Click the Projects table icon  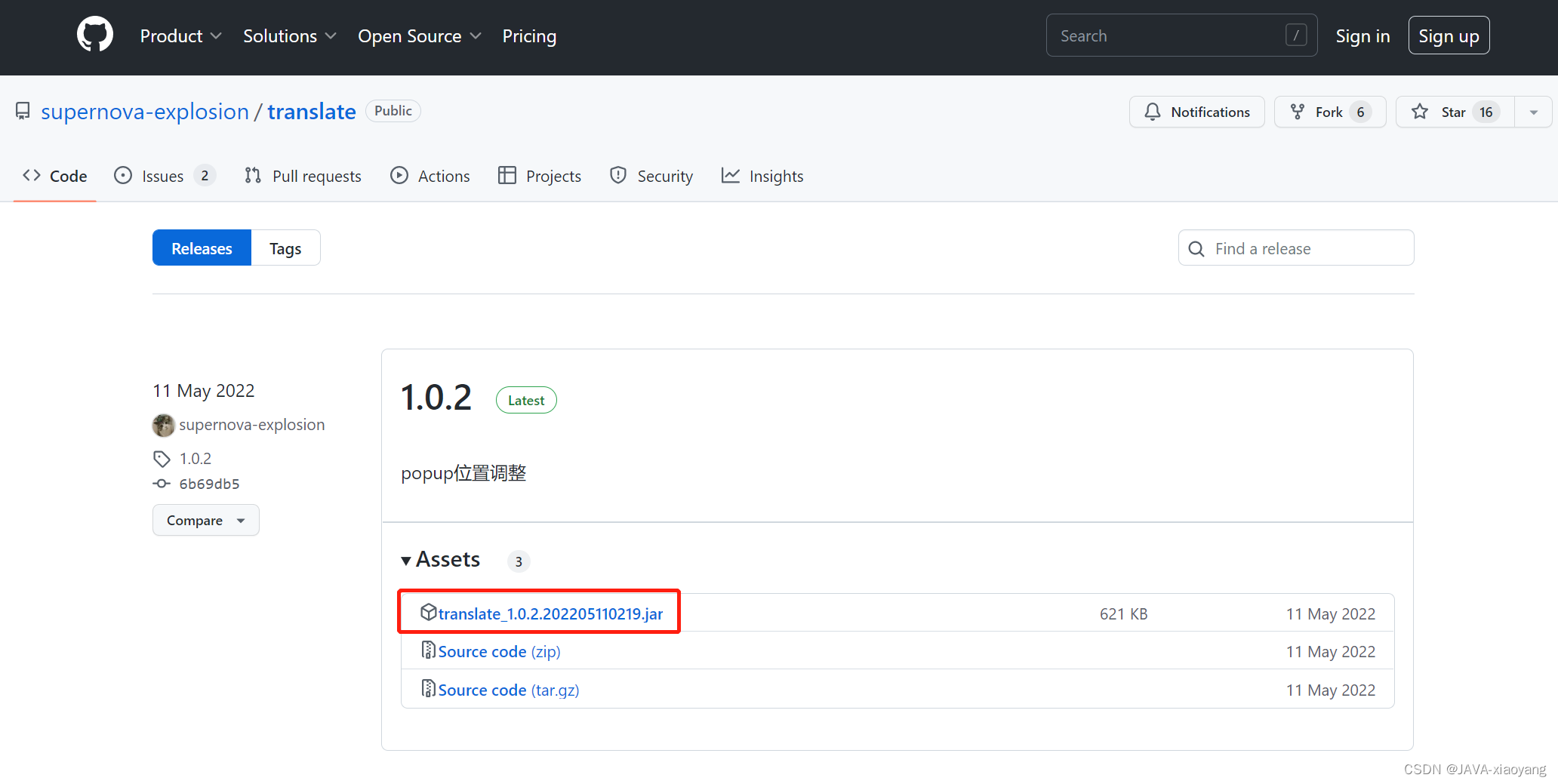(507, 176)
